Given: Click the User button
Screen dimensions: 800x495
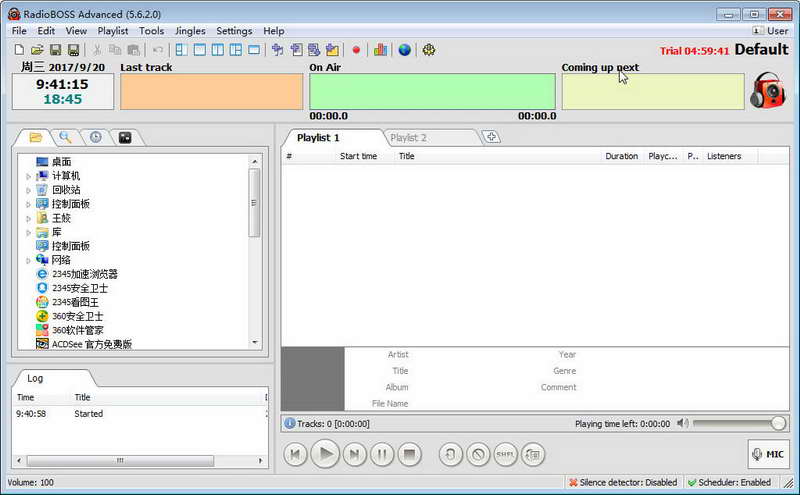Looking at the screenshot, I should point(771,31).
